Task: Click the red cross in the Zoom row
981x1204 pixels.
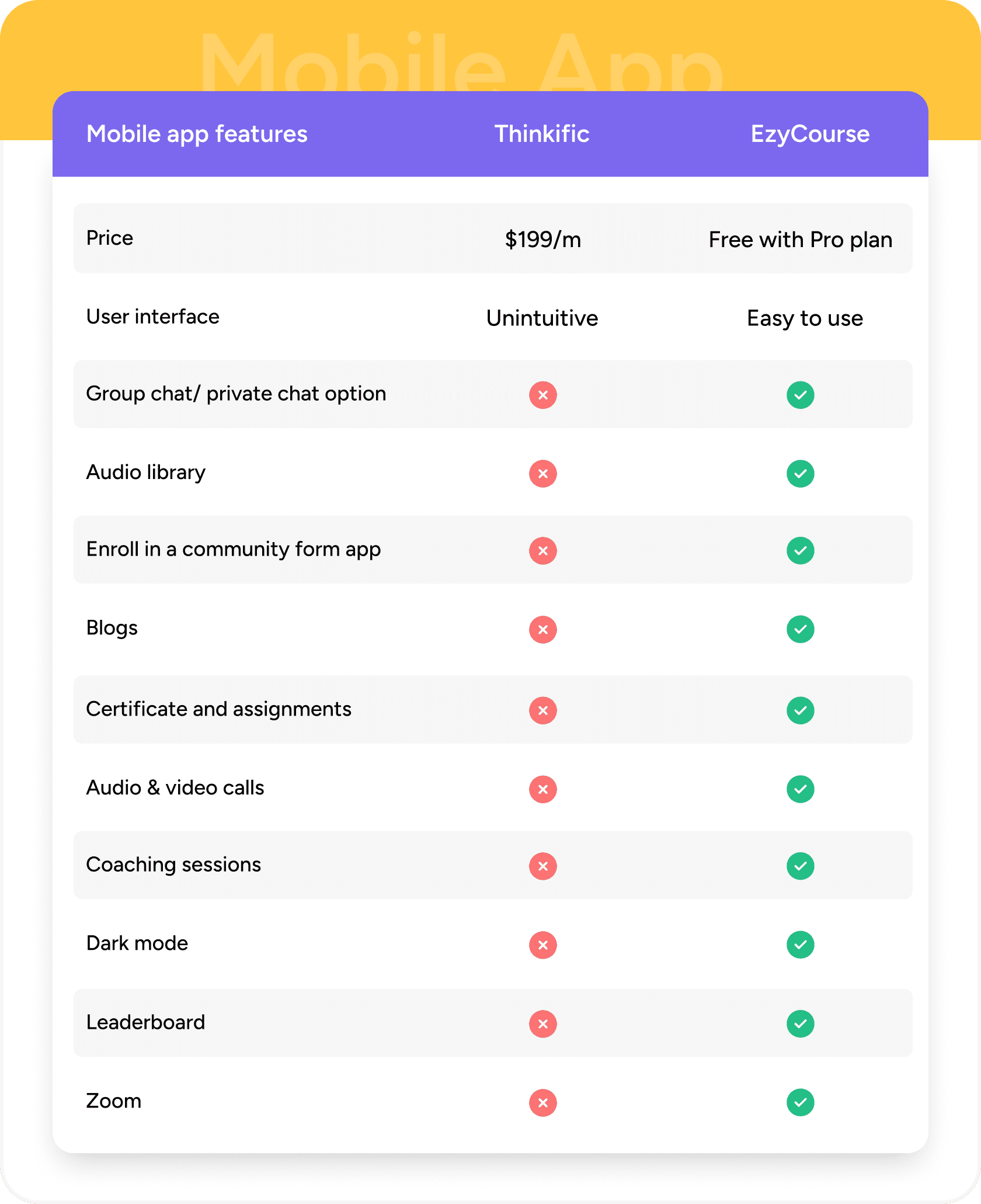Action: (542, 1102)
